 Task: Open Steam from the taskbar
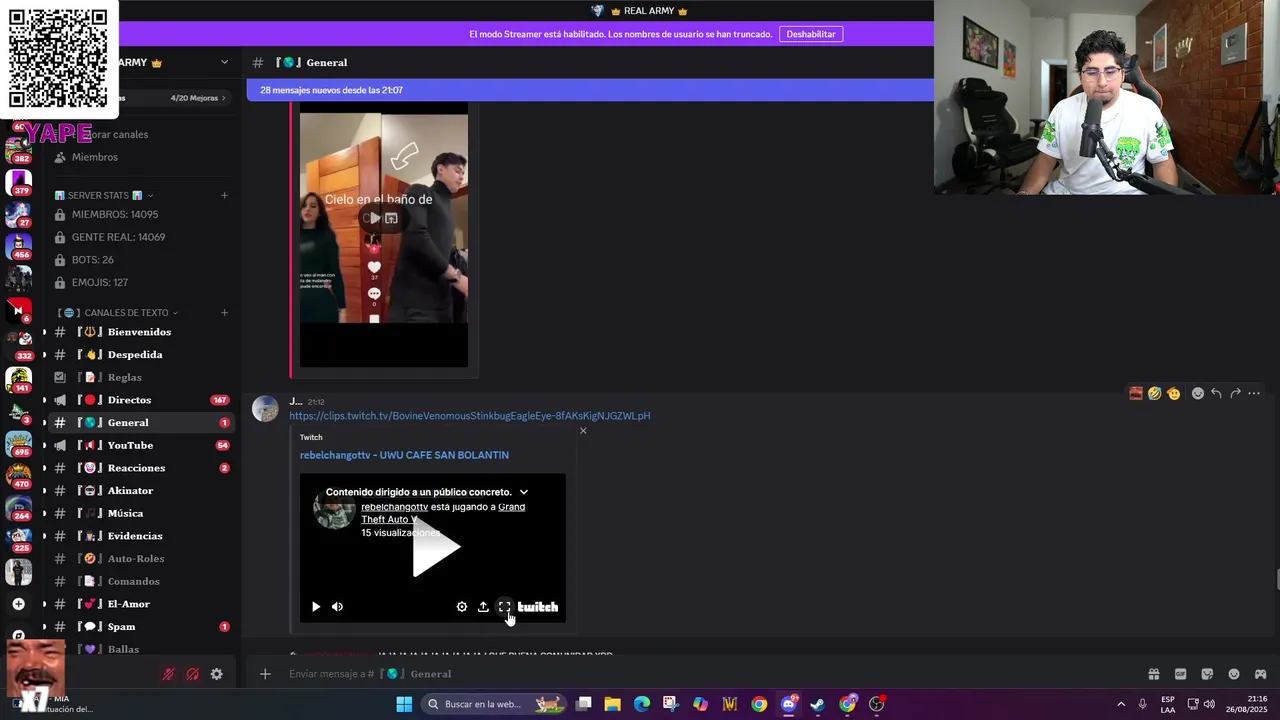[818, 704]
